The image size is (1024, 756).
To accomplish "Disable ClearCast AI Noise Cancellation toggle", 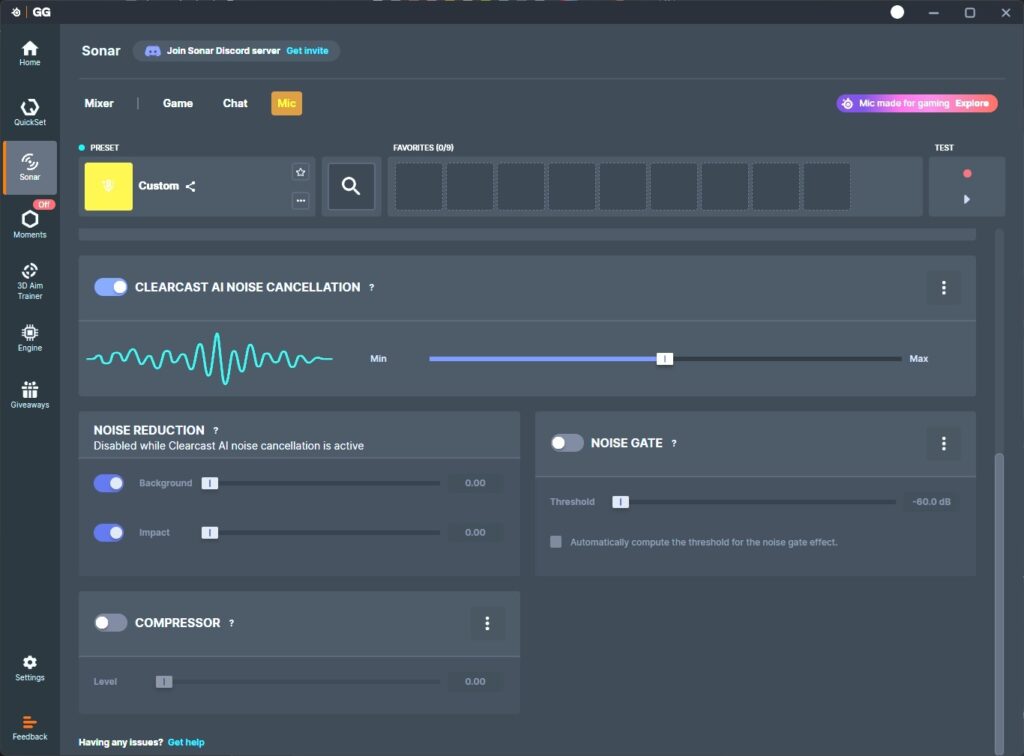I will coord(110,287).
